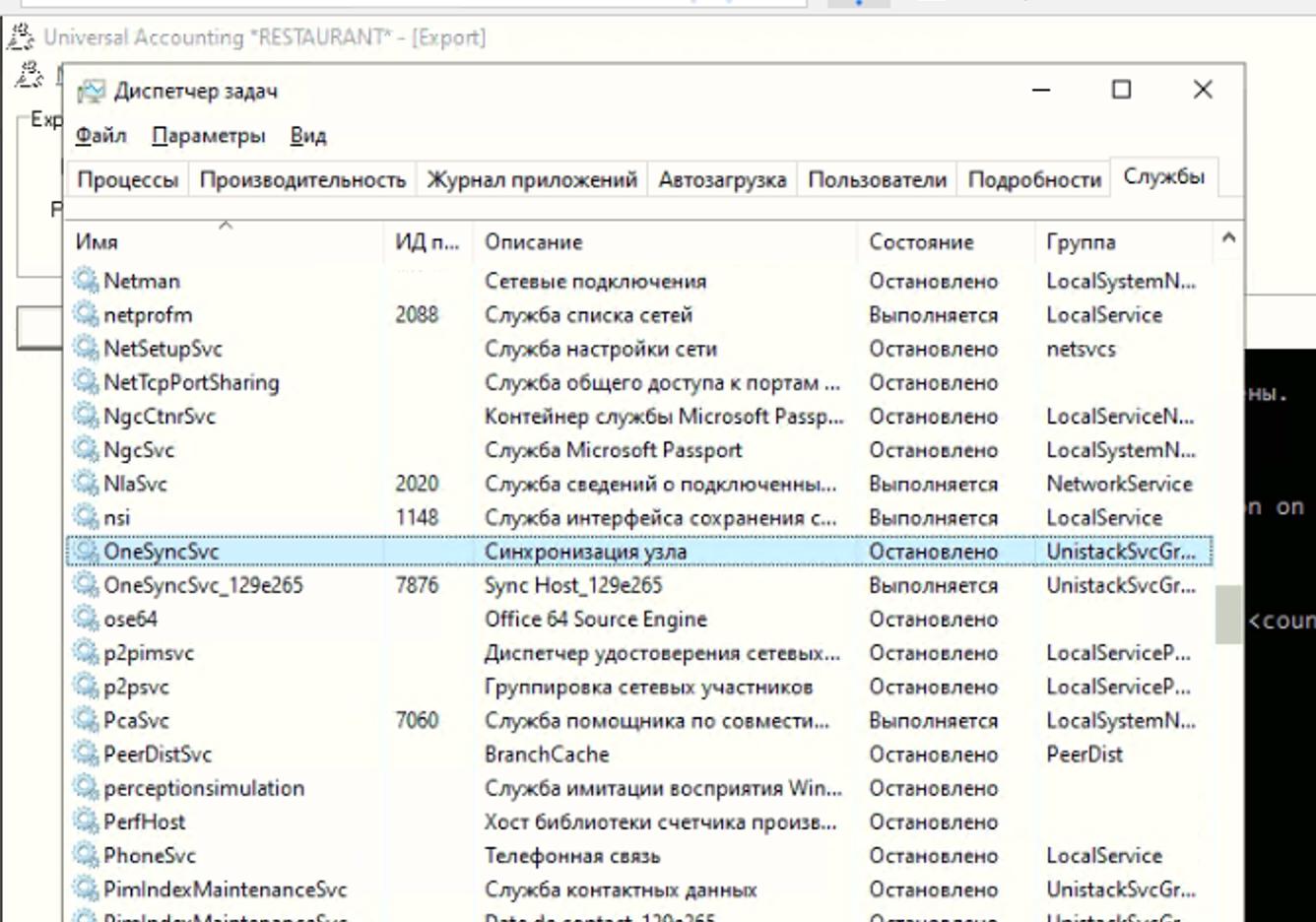Viewport: 1316px width, 922px height.
Task: Open the Журнал приложений tab
Action: 532,179
